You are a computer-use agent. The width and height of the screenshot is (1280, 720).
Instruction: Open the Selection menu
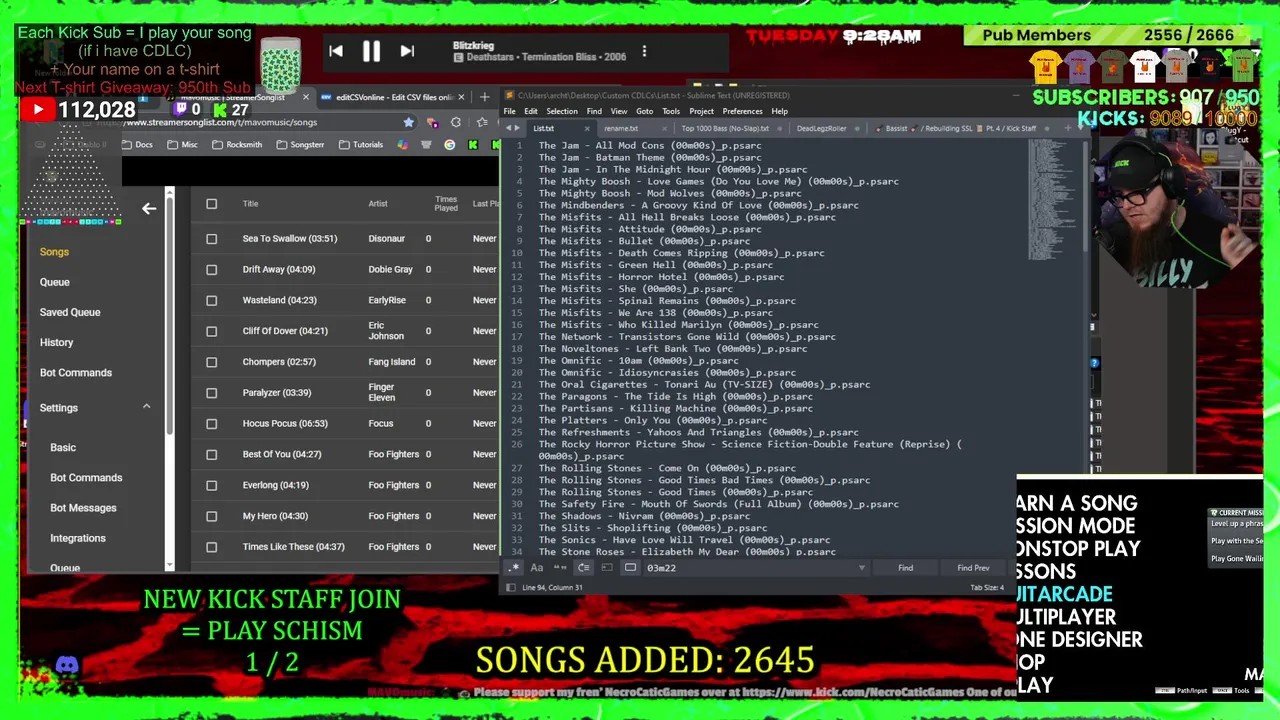pyautogui.click(x=561, y=111)
